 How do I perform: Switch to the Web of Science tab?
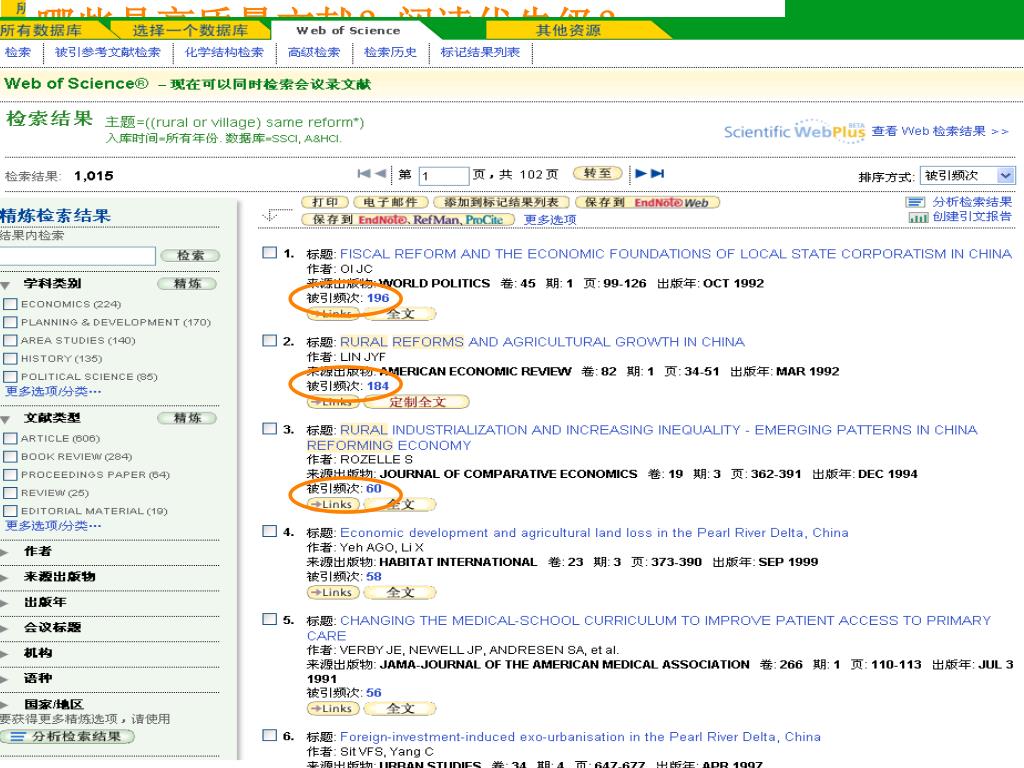click(348, 30)
